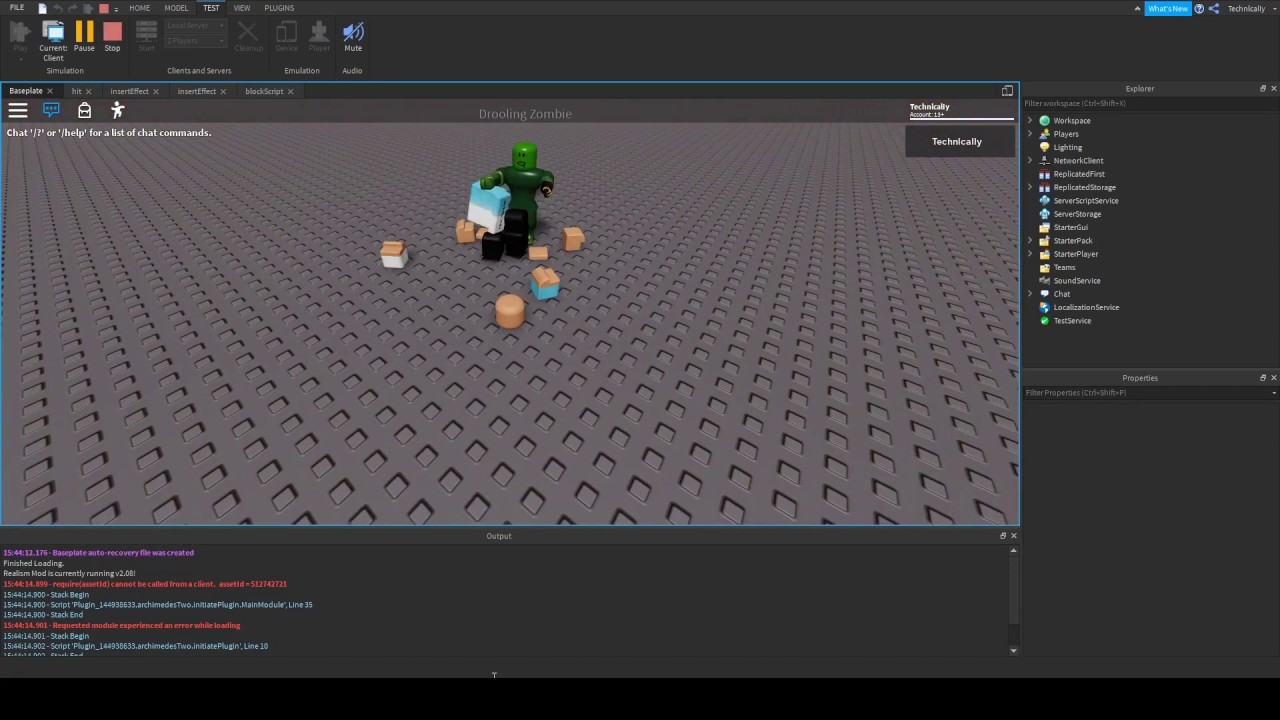This screenshot has height=720, width=1280.
Task: Pause the running simulation
Action: [84, 37]
